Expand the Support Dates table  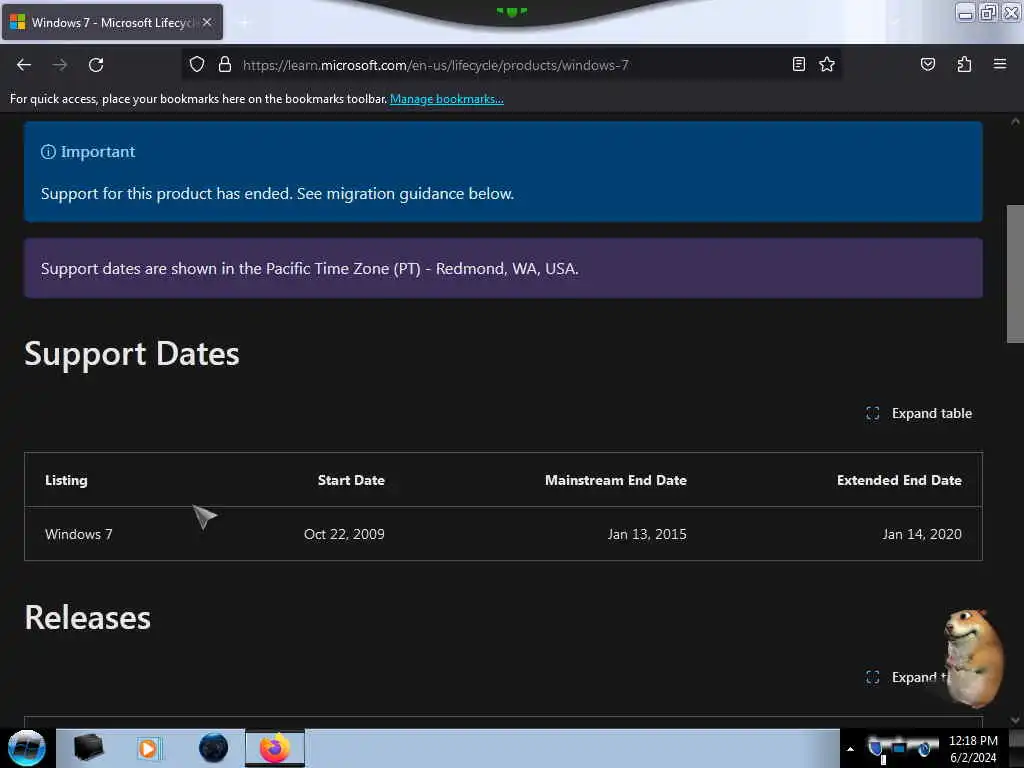(919, 413)
